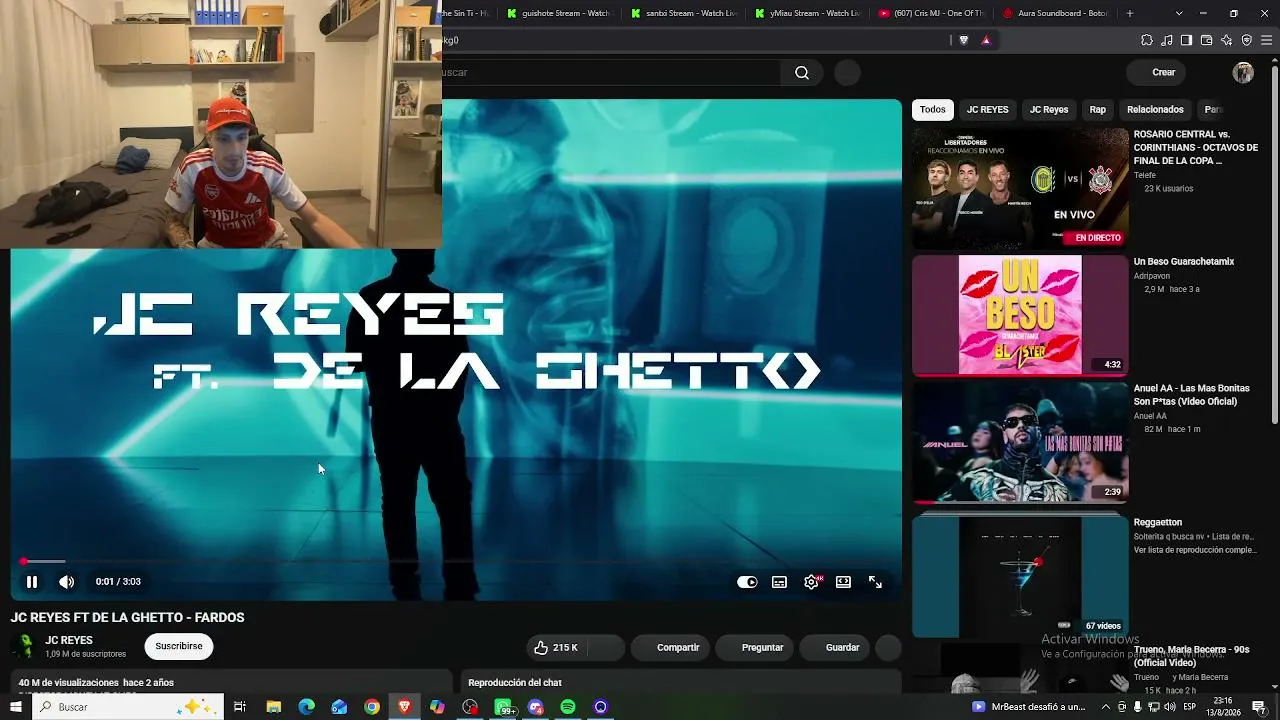Open the Un Beso Guarachetamix thumbnail
This screenshot has height=720, width=1280.
1020,315
